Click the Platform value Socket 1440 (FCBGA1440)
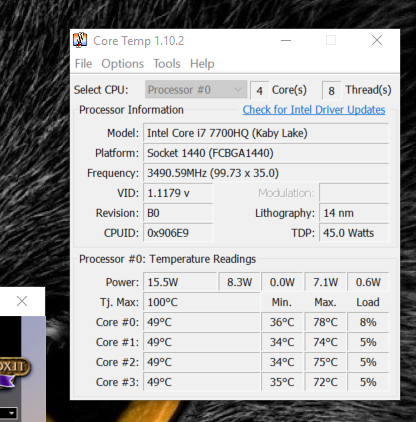 (x=266, y=153)
